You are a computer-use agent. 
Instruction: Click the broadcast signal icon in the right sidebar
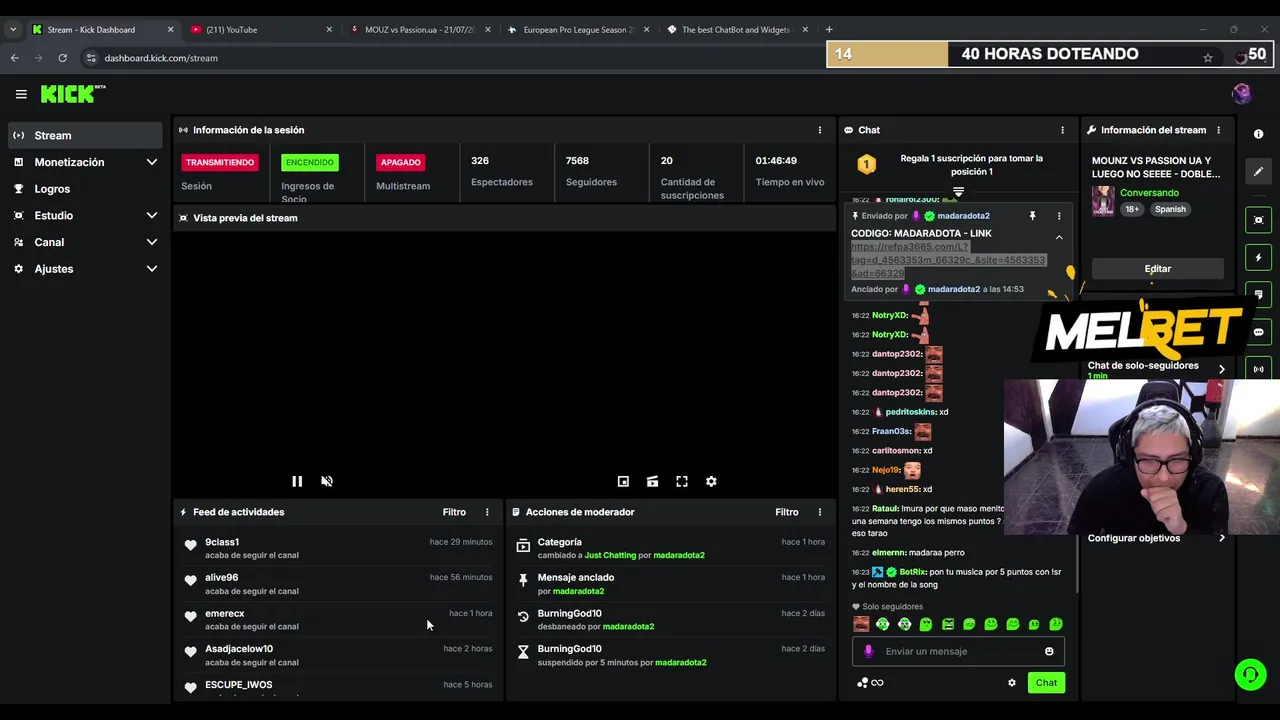1258,369
